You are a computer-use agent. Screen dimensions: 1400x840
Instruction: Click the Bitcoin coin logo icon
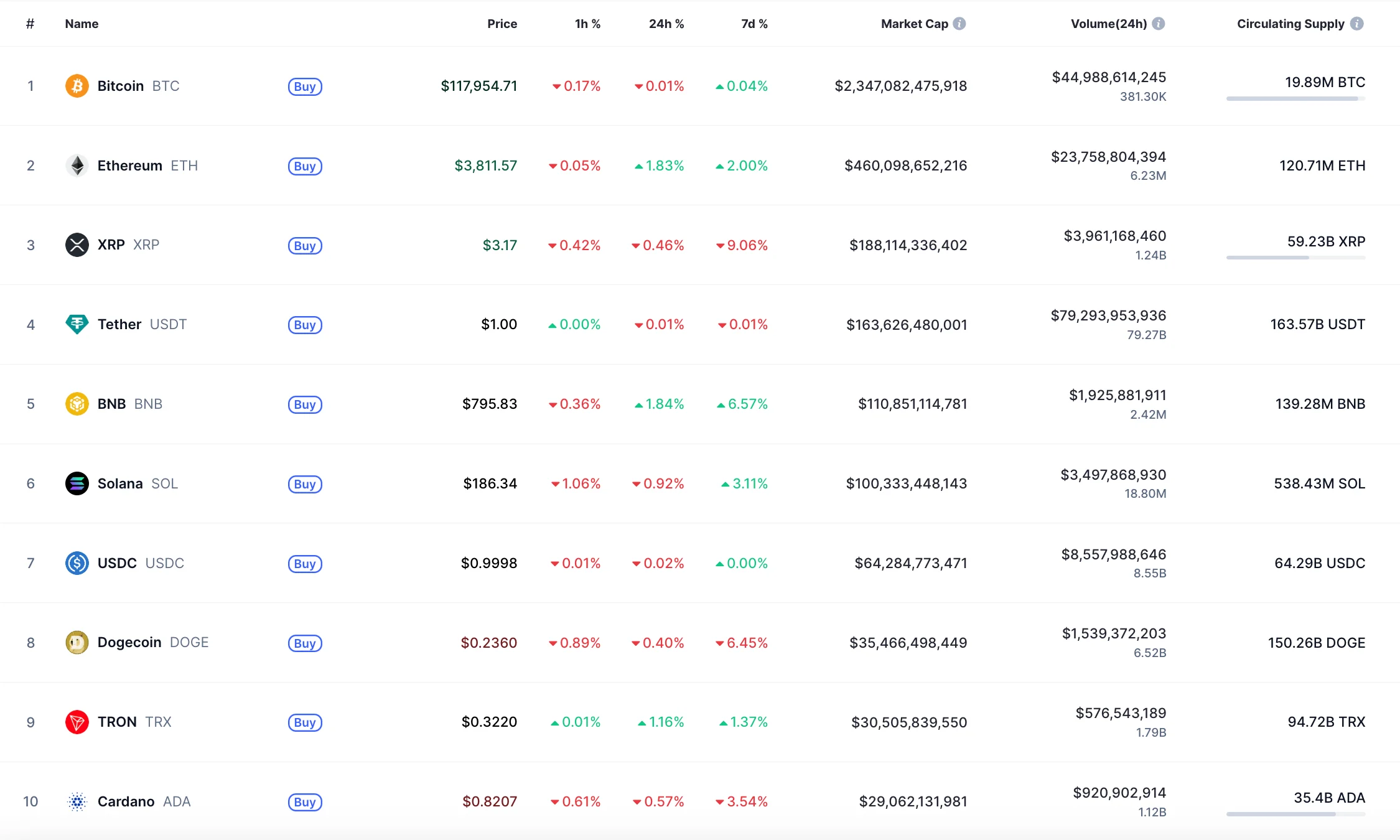pyautogui.click(x=77, y=86)
